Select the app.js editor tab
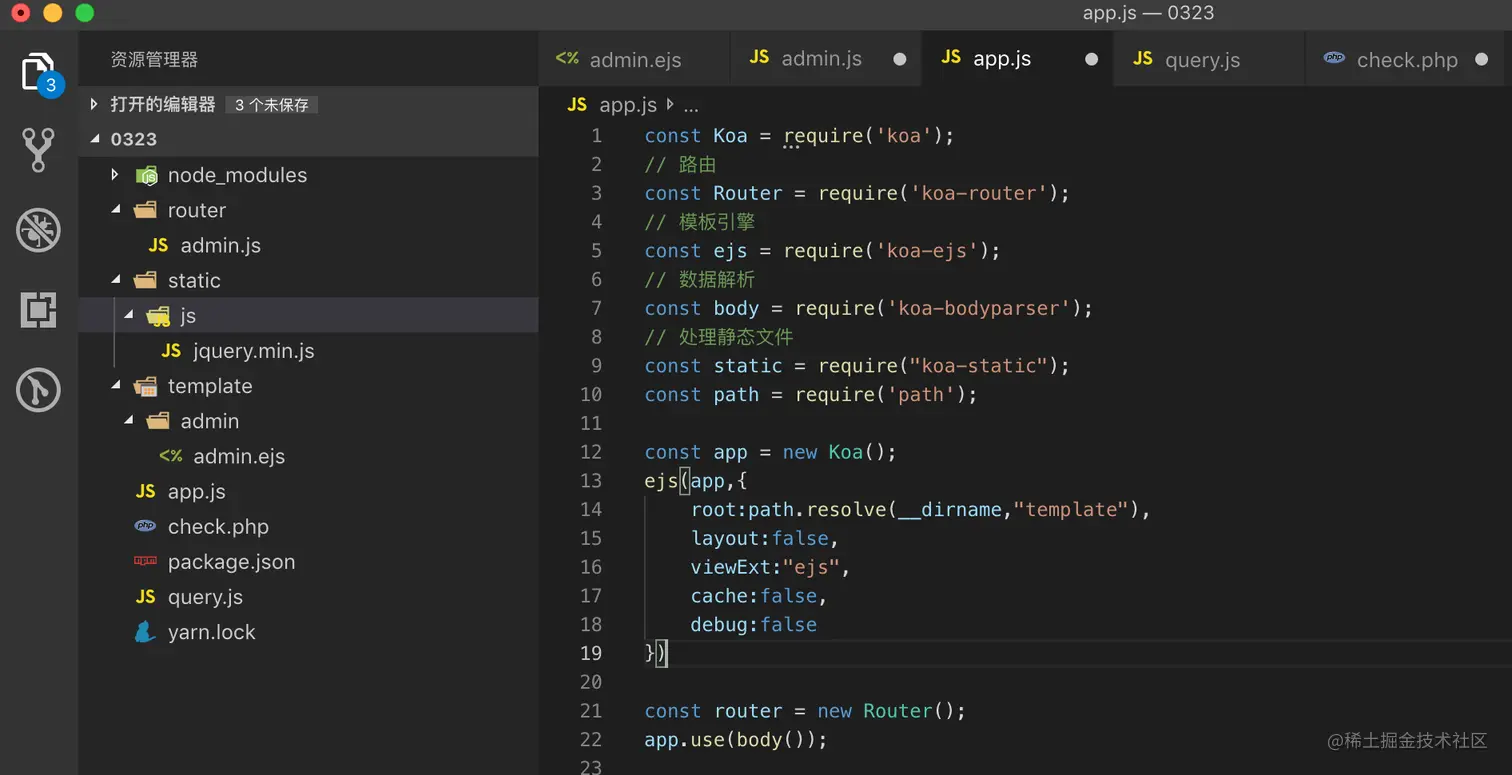The width and height of the screenshot is (1512, 775). coord(1018,59)
